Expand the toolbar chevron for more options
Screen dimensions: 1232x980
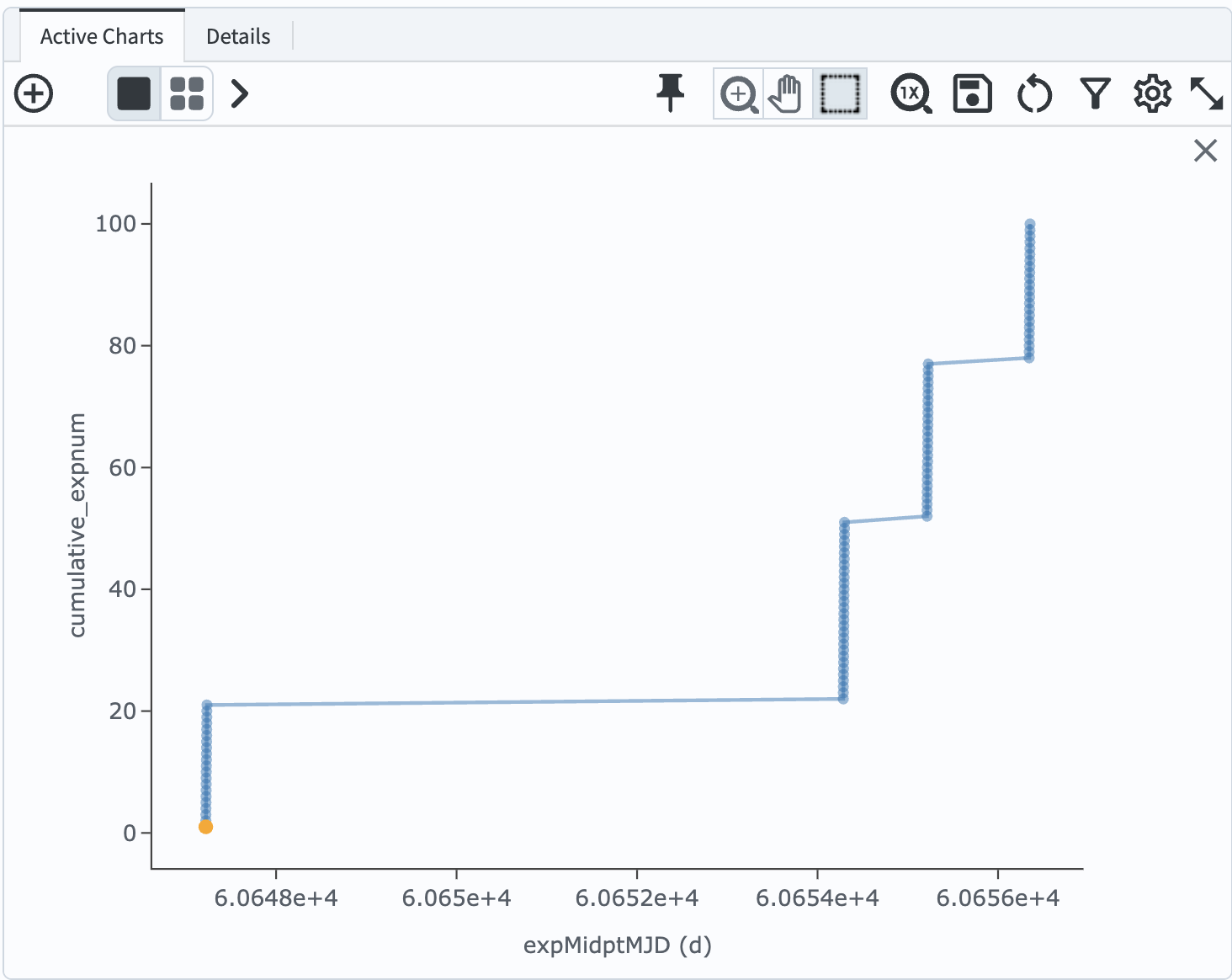click(239, 93)
